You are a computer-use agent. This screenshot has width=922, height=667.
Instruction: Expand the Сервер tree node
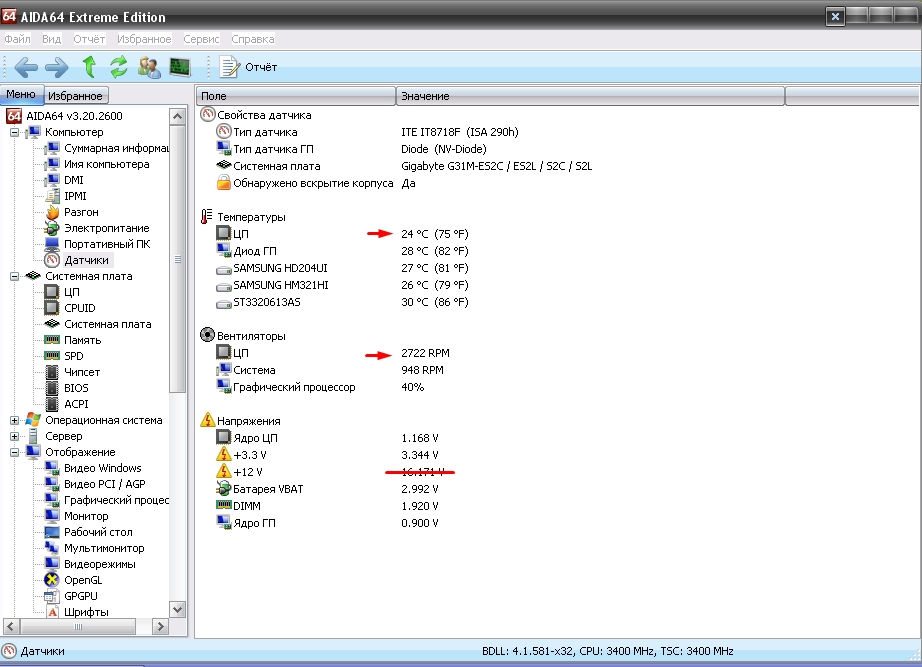coord(14,436)
